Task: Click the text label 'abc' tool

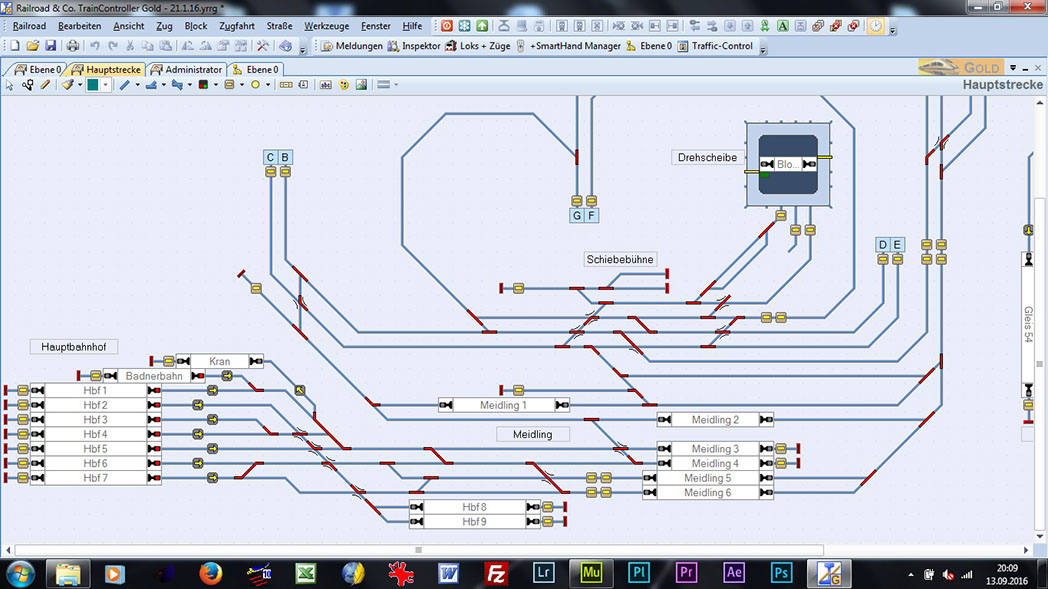Action: [326, 86]
